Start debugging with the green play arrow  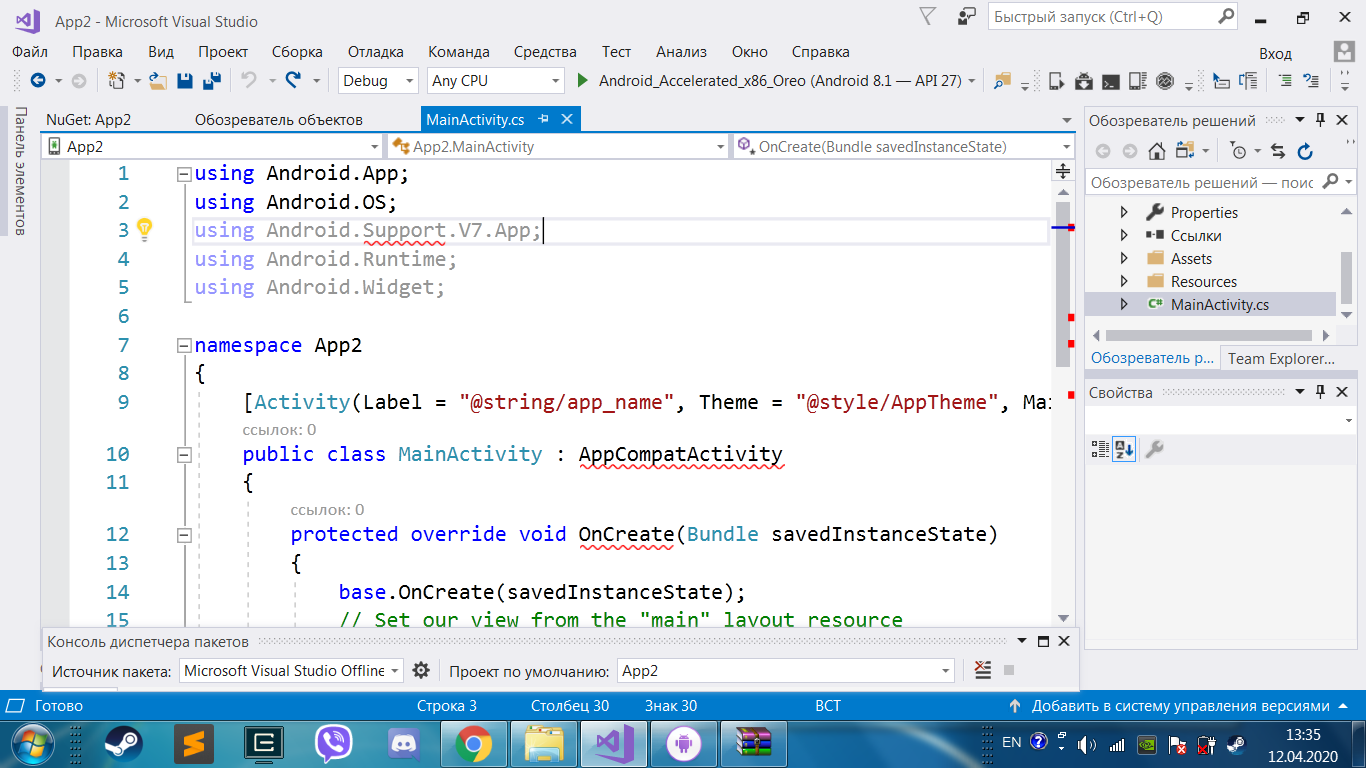click(x=584, y=81)
